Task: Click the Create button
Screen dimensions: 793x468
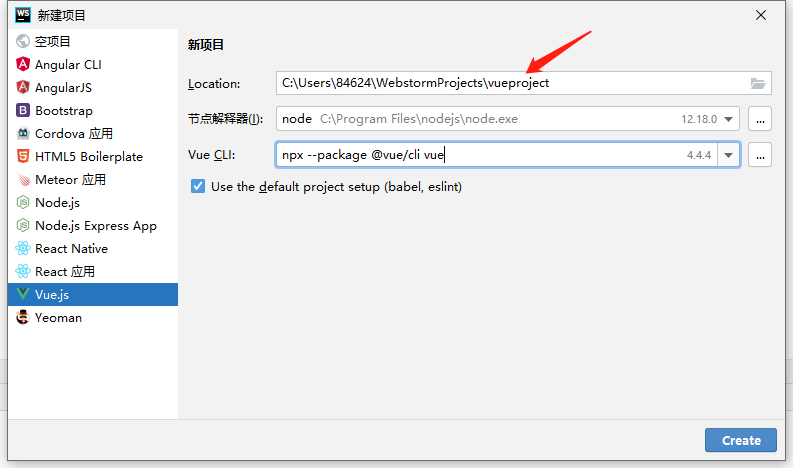Action: 741,440
